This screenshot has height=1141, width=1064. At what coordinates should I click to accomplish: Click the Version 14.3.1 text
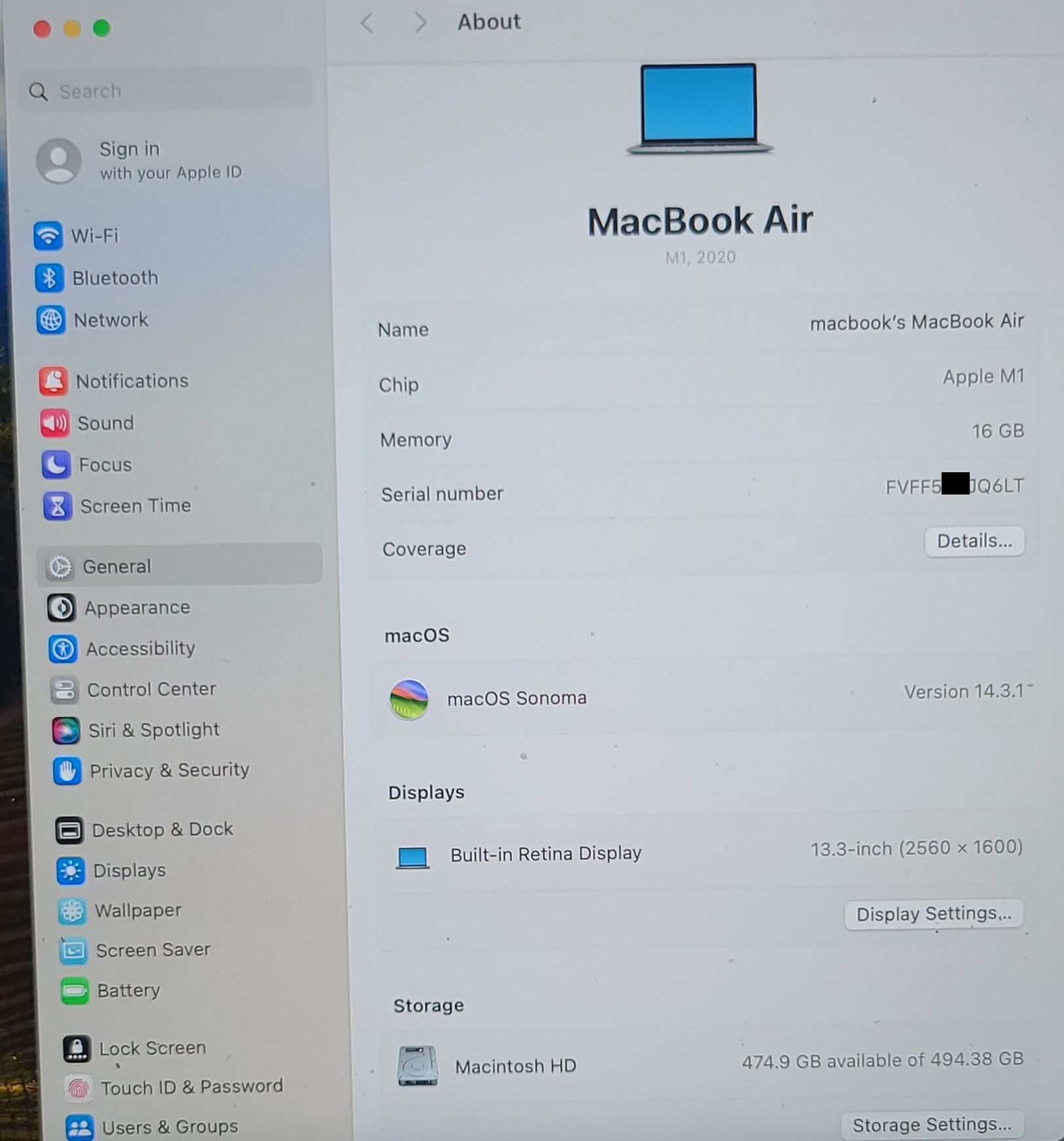964,692
